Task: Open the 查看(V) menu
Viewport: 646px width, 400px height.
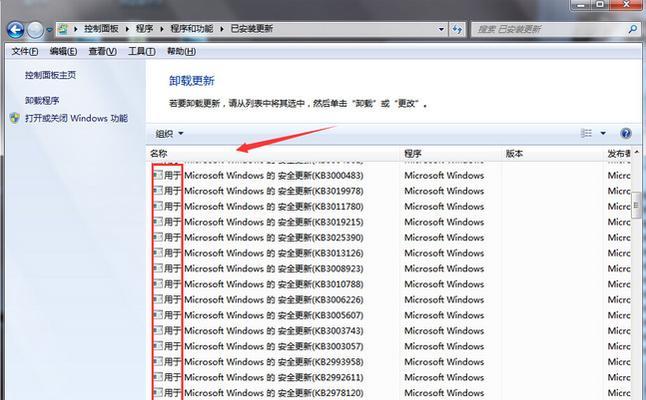Action: (x=103, y=51)
